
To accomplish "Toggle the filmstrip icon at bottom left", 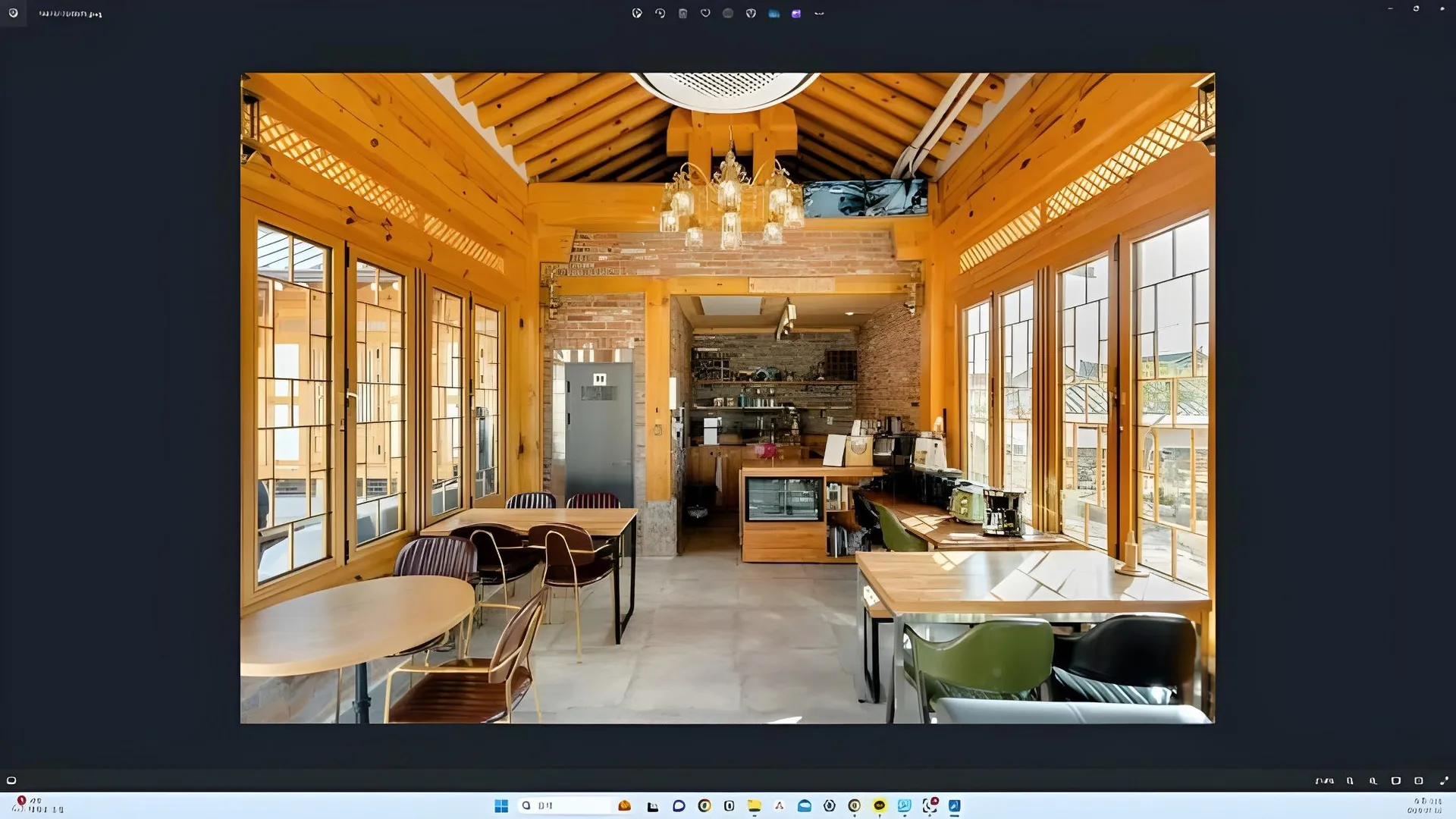I will pos(11,780).
